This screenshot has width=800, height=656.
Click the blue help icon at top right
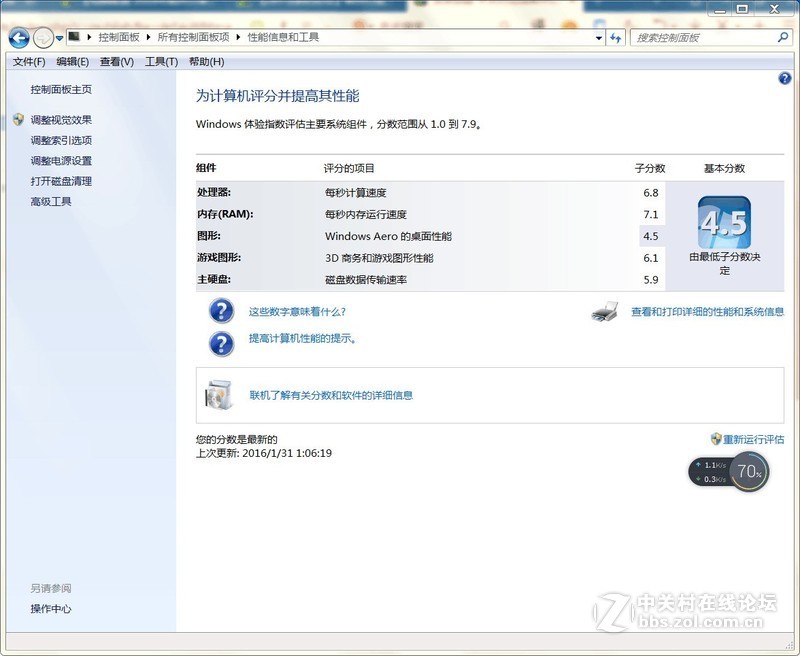pos(785,78)
